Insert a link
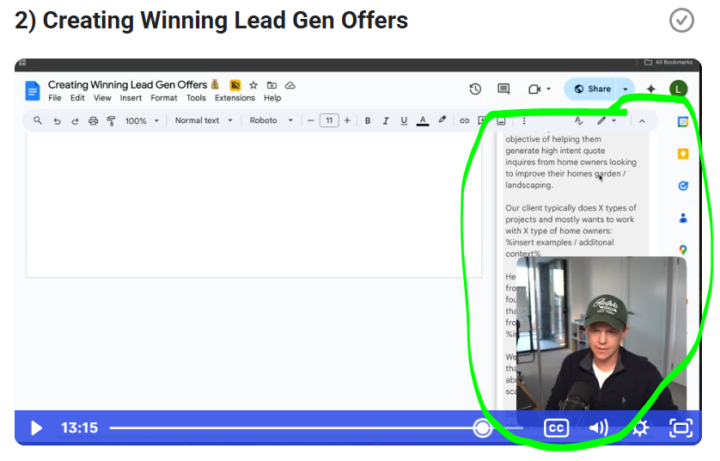Image resolution: width=720 pixels, height=461 pixels. pos(464,121)
